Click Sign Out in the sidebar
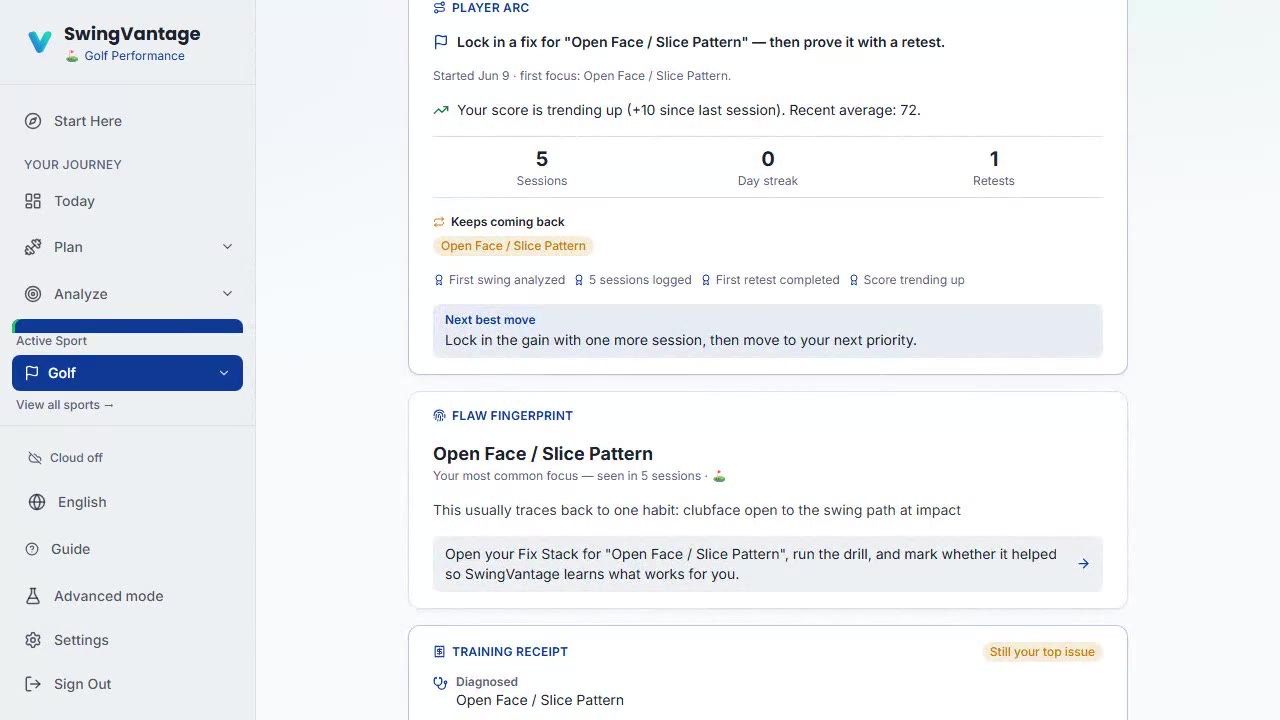The height and width of the screenshot is (720, 1280). click(127, 684)
